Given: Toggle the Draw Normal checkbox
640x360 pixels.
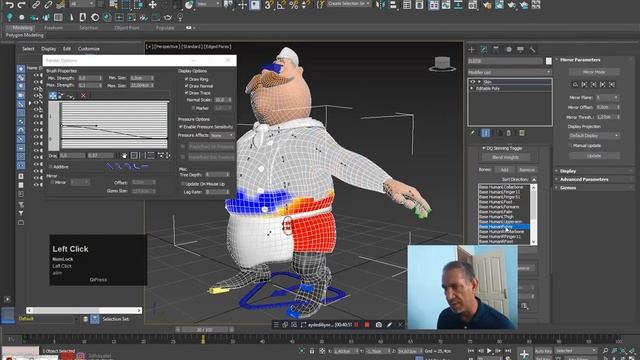Looking at the screenshot, I should (x=187, y=86).
